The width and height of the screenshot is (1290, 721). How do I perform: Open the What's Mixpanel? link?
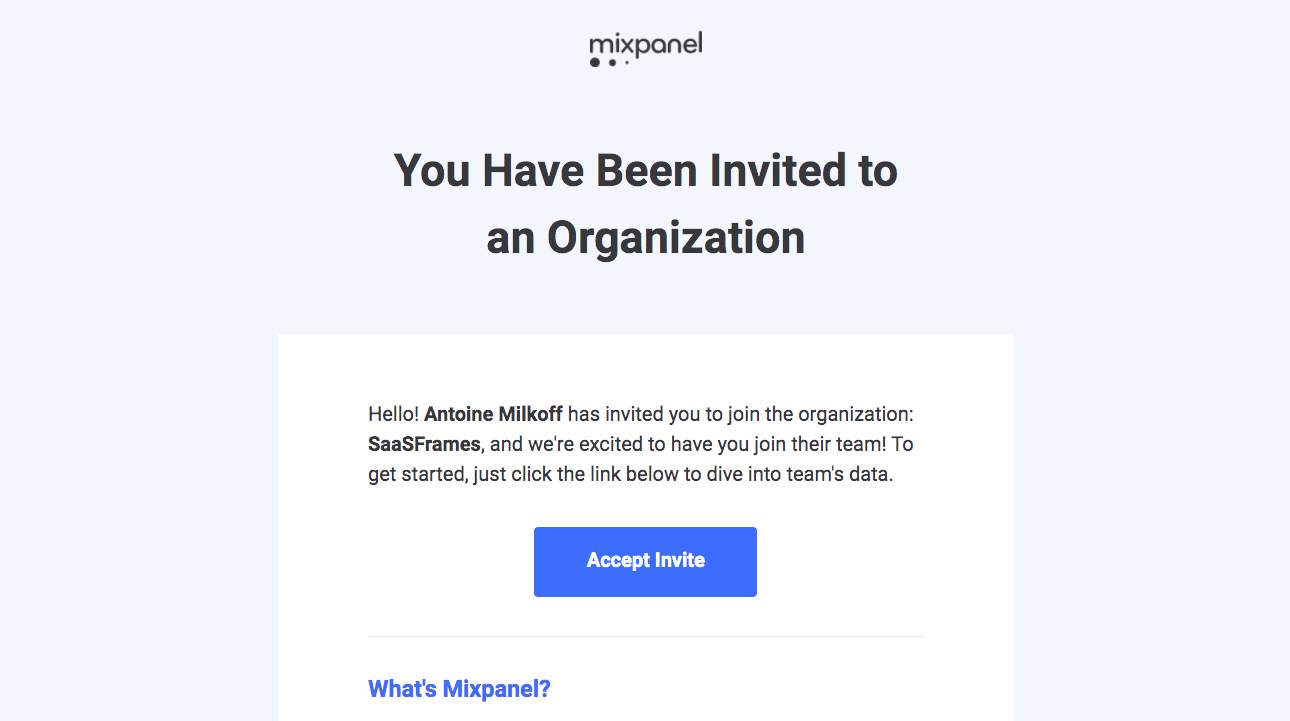pyautogui.click(x=459, y=688)
